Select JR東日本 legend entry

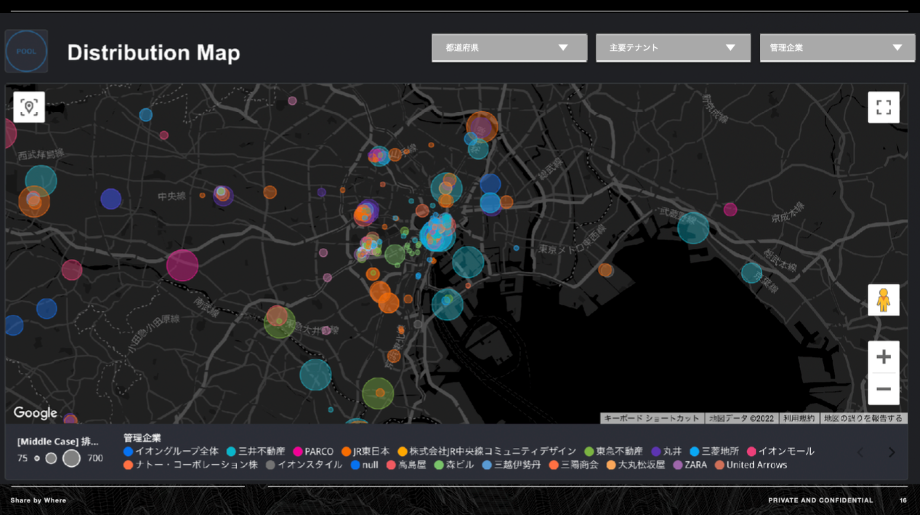365,451
